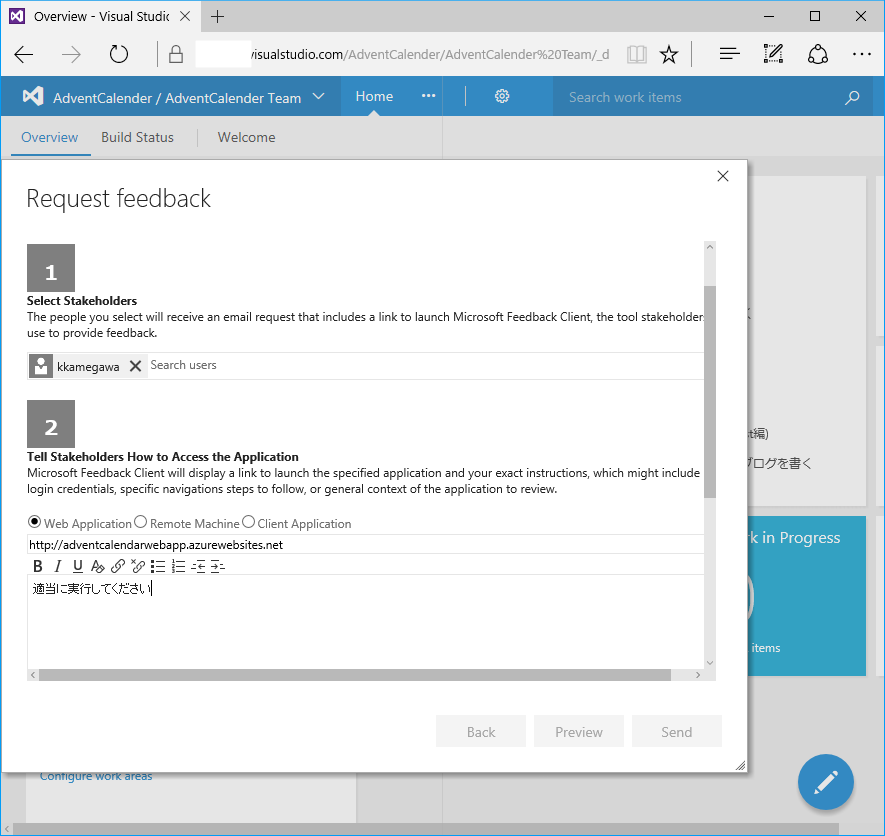Open a new browser tab
Screen dimensions: 885x836
[217, 16]
